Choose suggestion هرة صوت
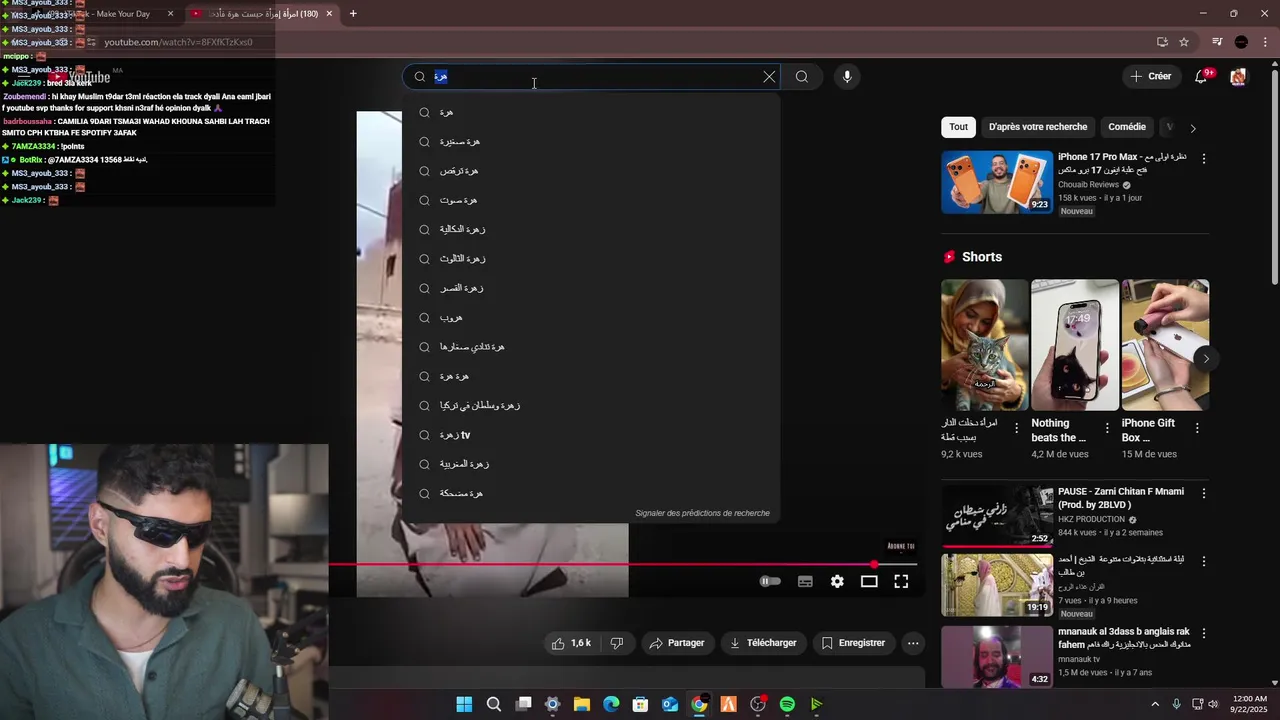 (x=591, y=200)
